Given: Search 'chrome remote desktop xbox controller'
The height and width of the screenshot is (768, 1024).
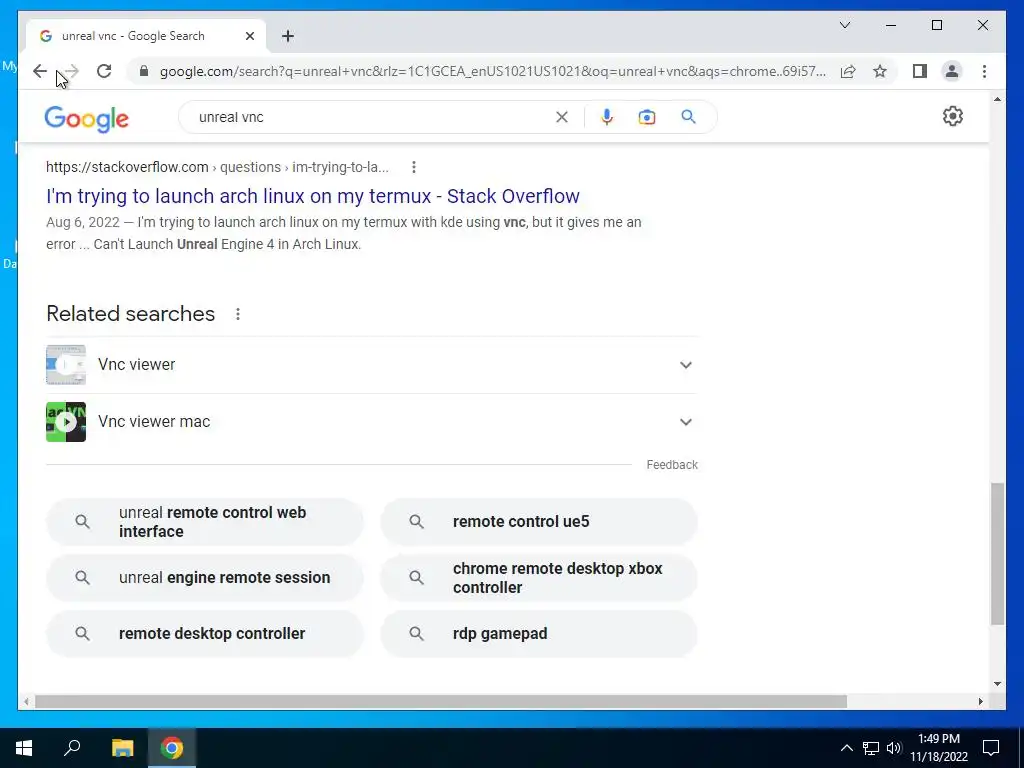Looking at the screenshot, I should pyautogui.click(x=539, y=577).
